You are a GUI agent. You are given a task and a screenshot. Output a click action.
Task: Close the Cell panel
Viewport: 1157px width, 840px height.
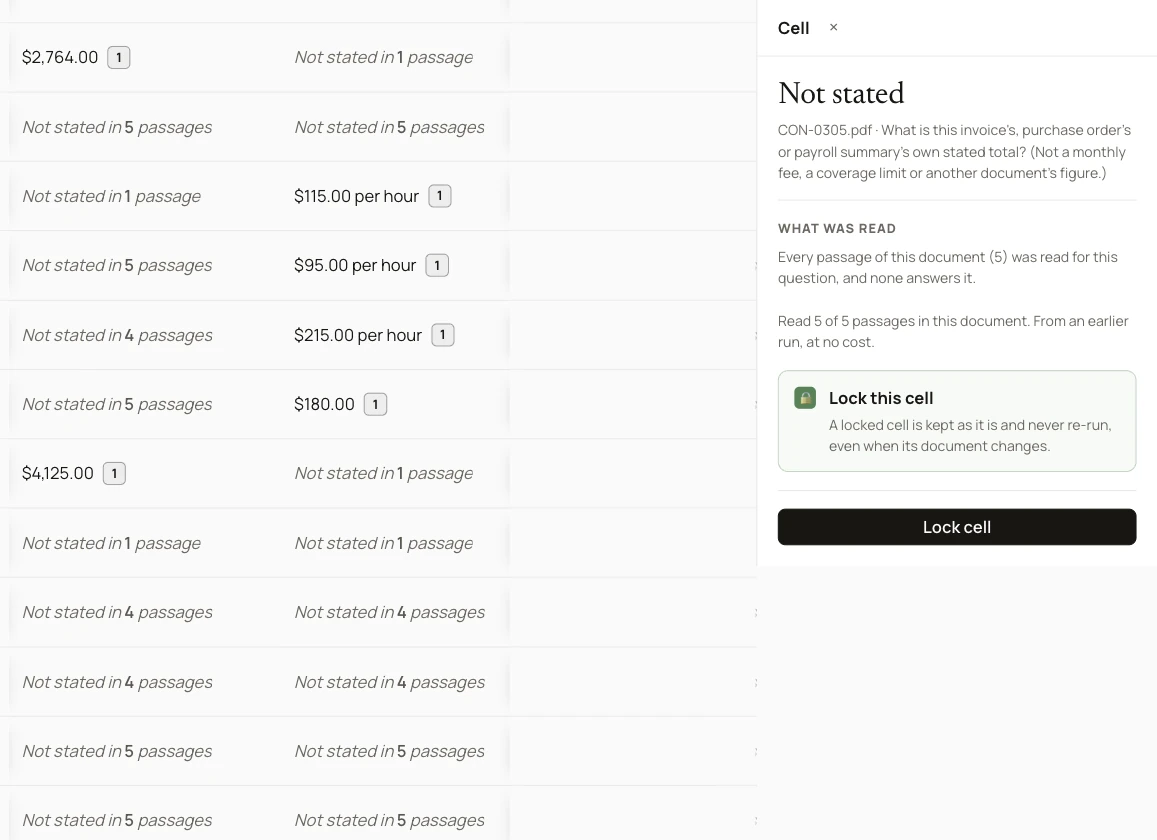[833, 27]
